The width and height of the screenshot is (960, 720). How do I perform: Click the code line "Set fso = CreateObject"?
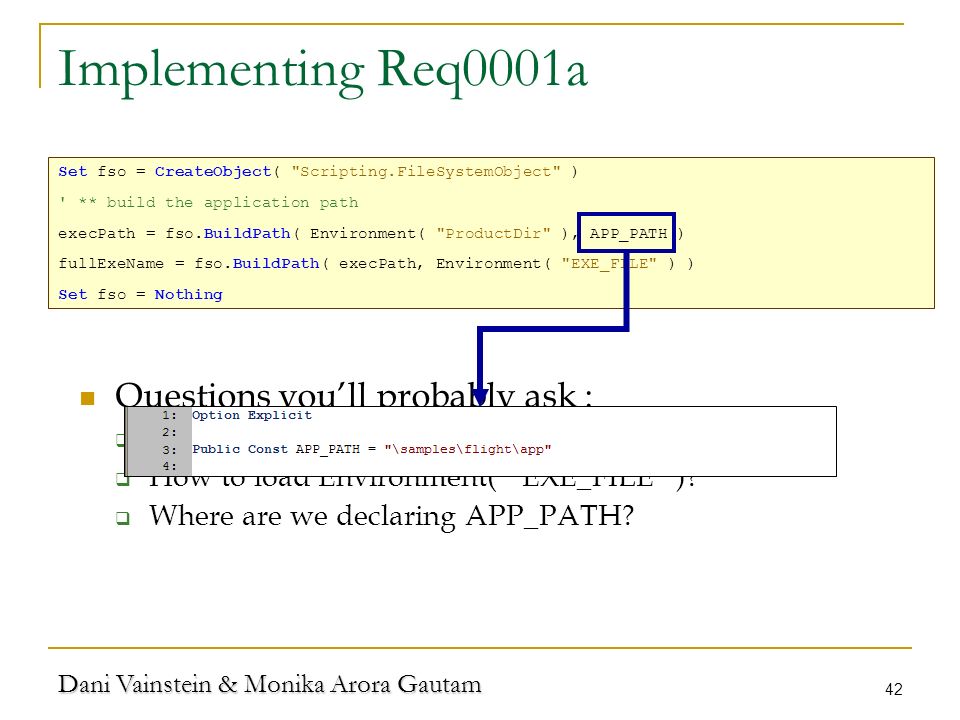pos(318,172)
